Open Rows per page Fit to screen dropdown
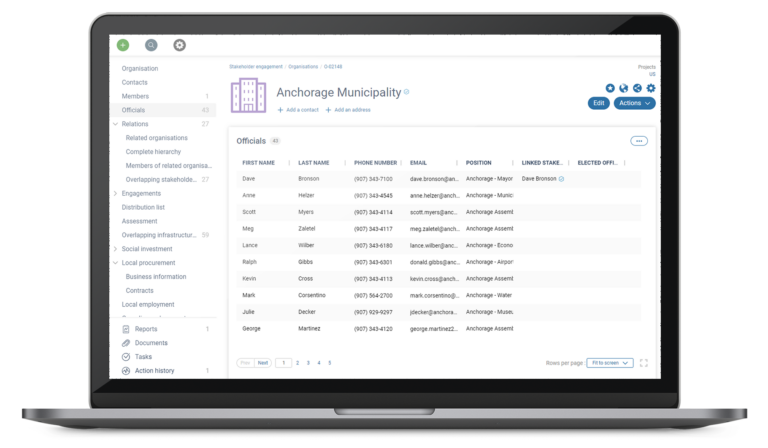Image resolution: width=768 pixels, height=448 pixels. tap(610, 363)
